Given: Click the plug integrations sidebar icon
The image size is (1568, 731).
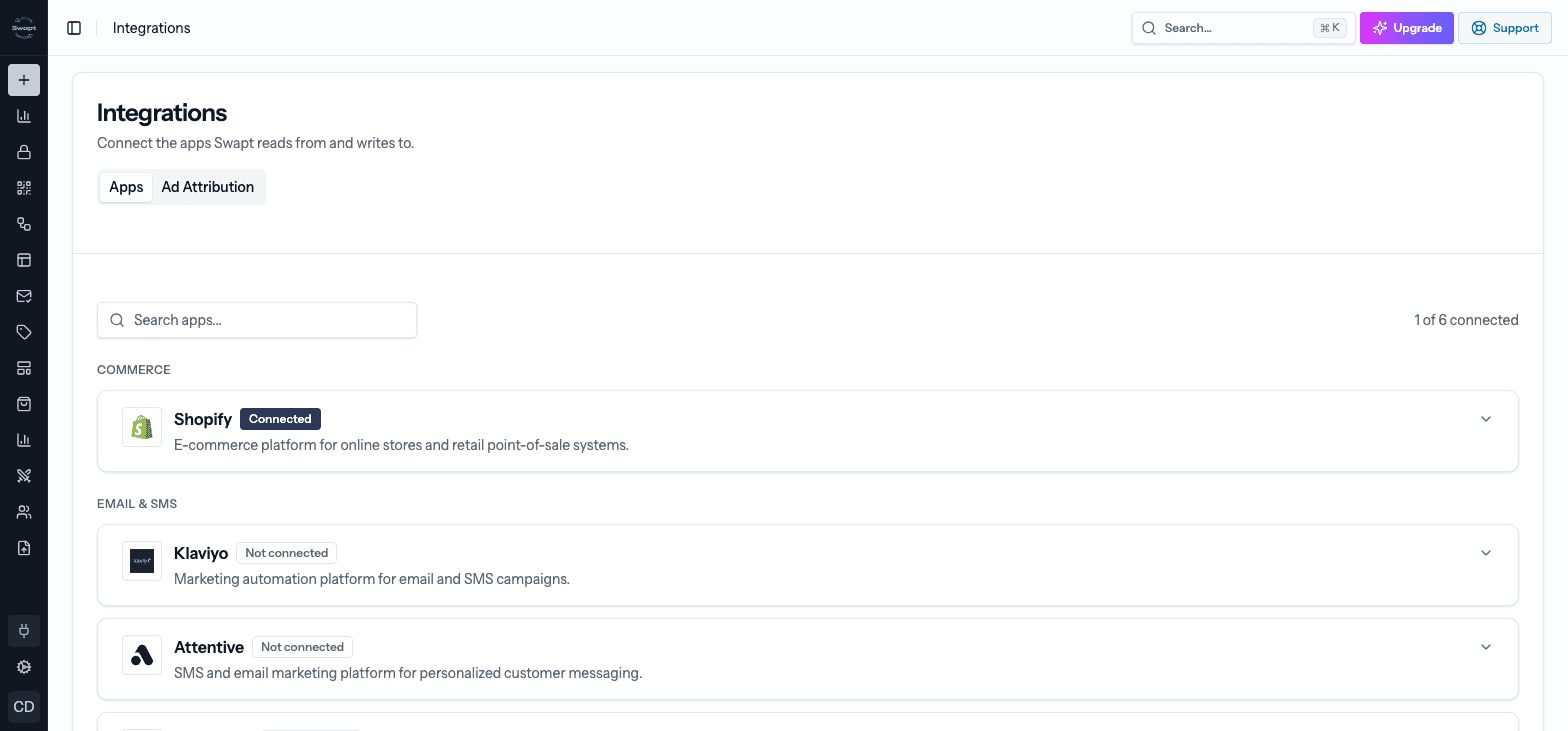Looking at the screenshot, I should [24, 631].
